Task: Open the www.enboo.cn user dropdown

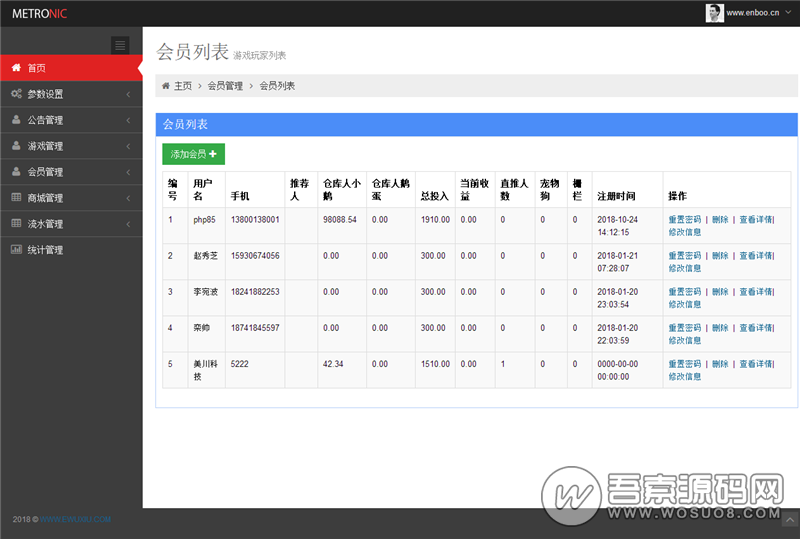Action: point(753,13)
